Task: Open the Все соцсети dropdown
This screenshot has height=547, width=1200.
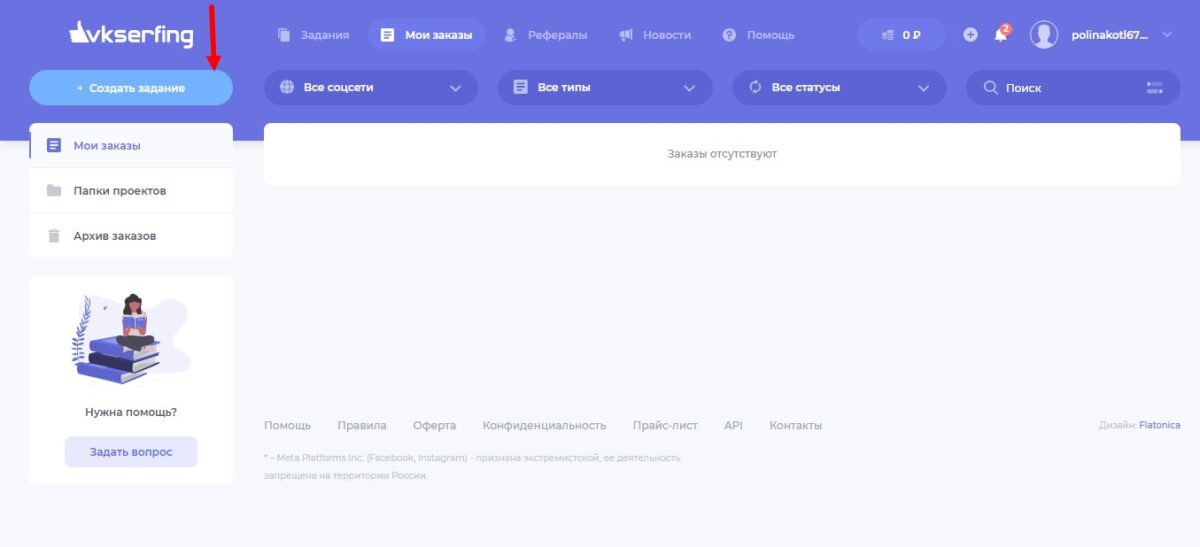Action: click(x=371, y=88)
